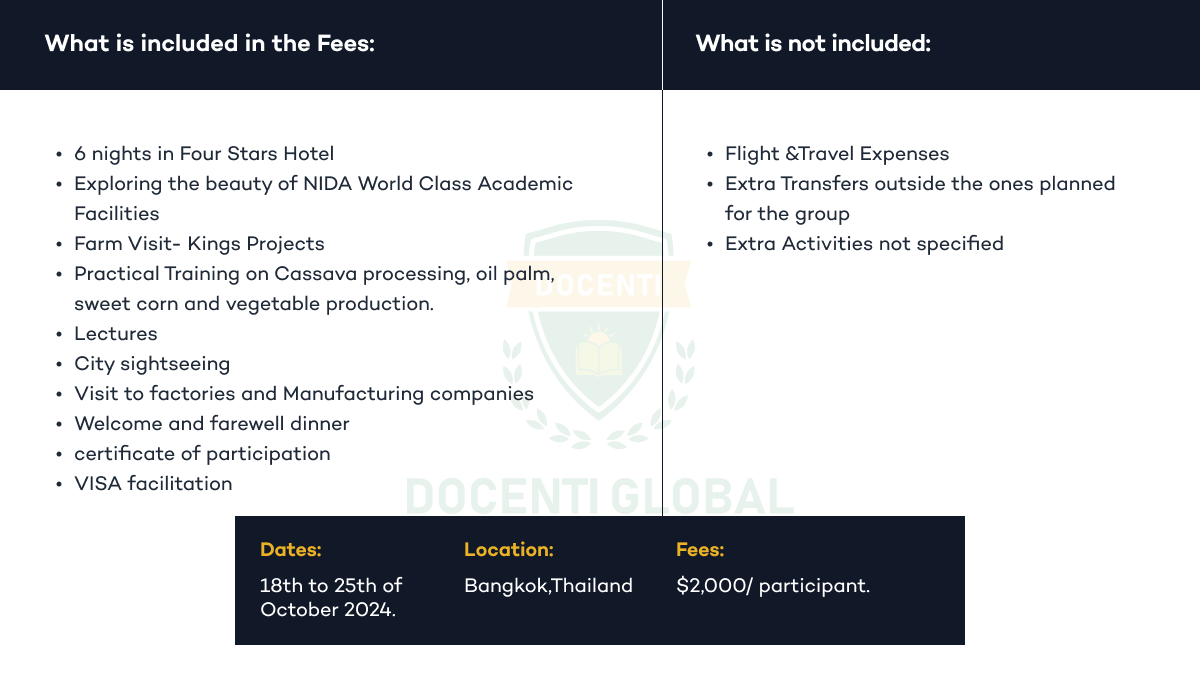Click the 'Farm Visit- Kings Projects' bullet
Image resolution: width=1200 pixels, height=700 pixels.
199,244
